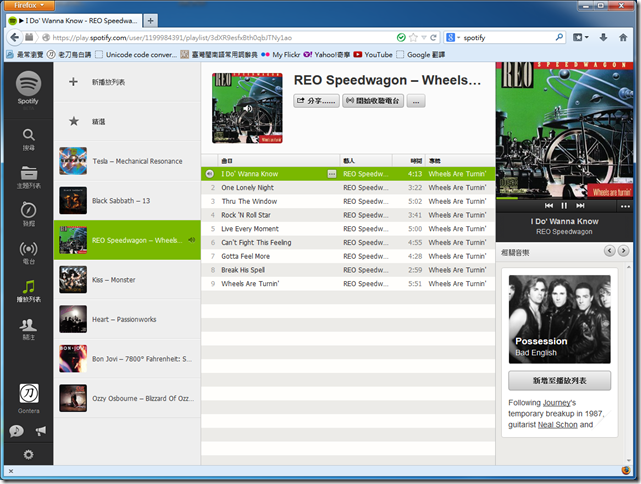641x484 pixels.
Task: Click the Firefox back arrow
Action: (x=14, y=38)
